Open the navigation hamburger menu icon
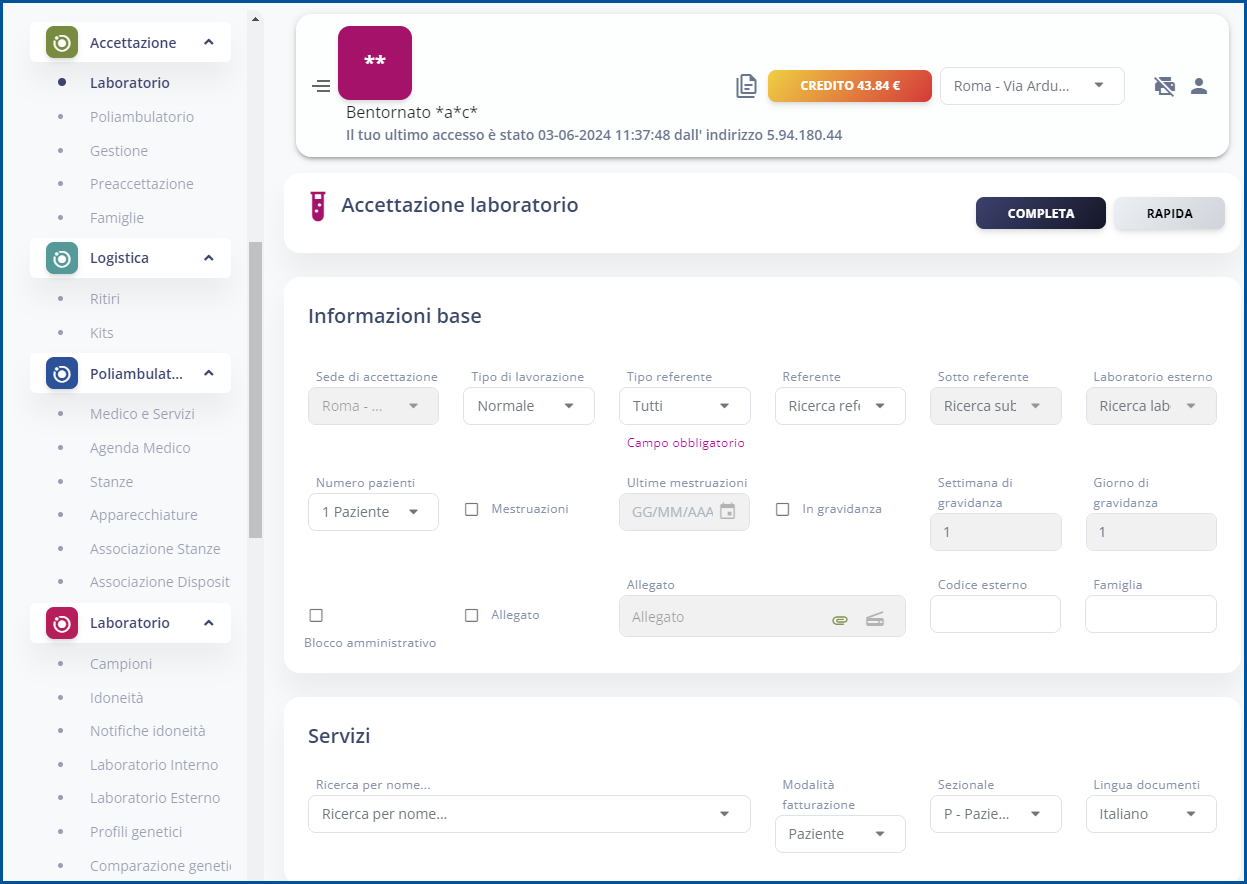 pyautogui.click(x=320, y=86)
